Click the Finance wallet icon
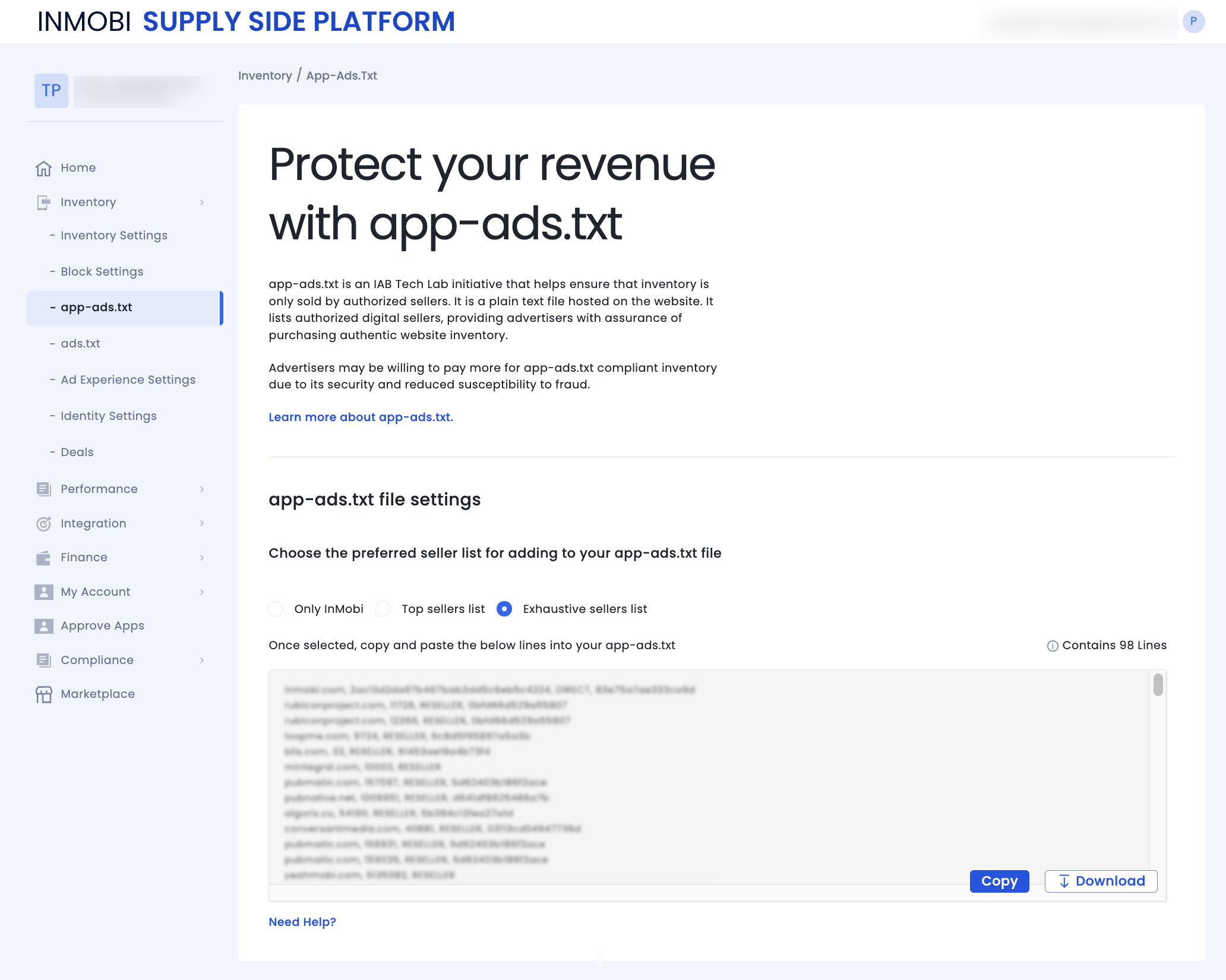Viewport: 1226px width, 980px height. click(43, 558)
